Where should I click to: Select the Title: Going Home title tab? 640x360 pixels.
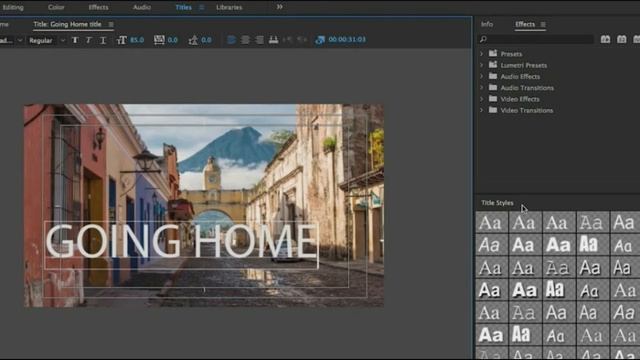[67, 24]
